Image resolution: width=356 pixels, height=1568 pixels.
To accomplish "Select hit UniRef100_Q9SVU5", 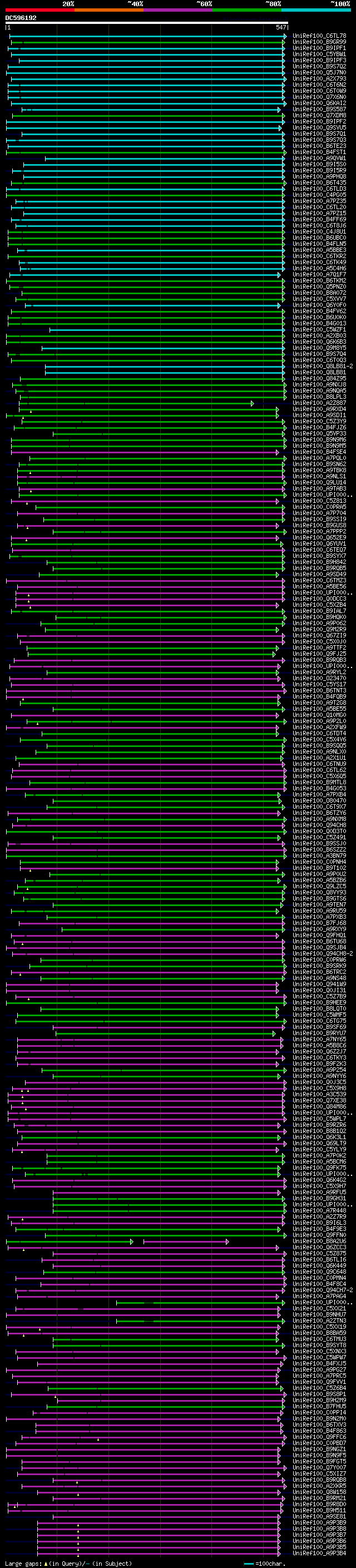I will coord(319,128).
